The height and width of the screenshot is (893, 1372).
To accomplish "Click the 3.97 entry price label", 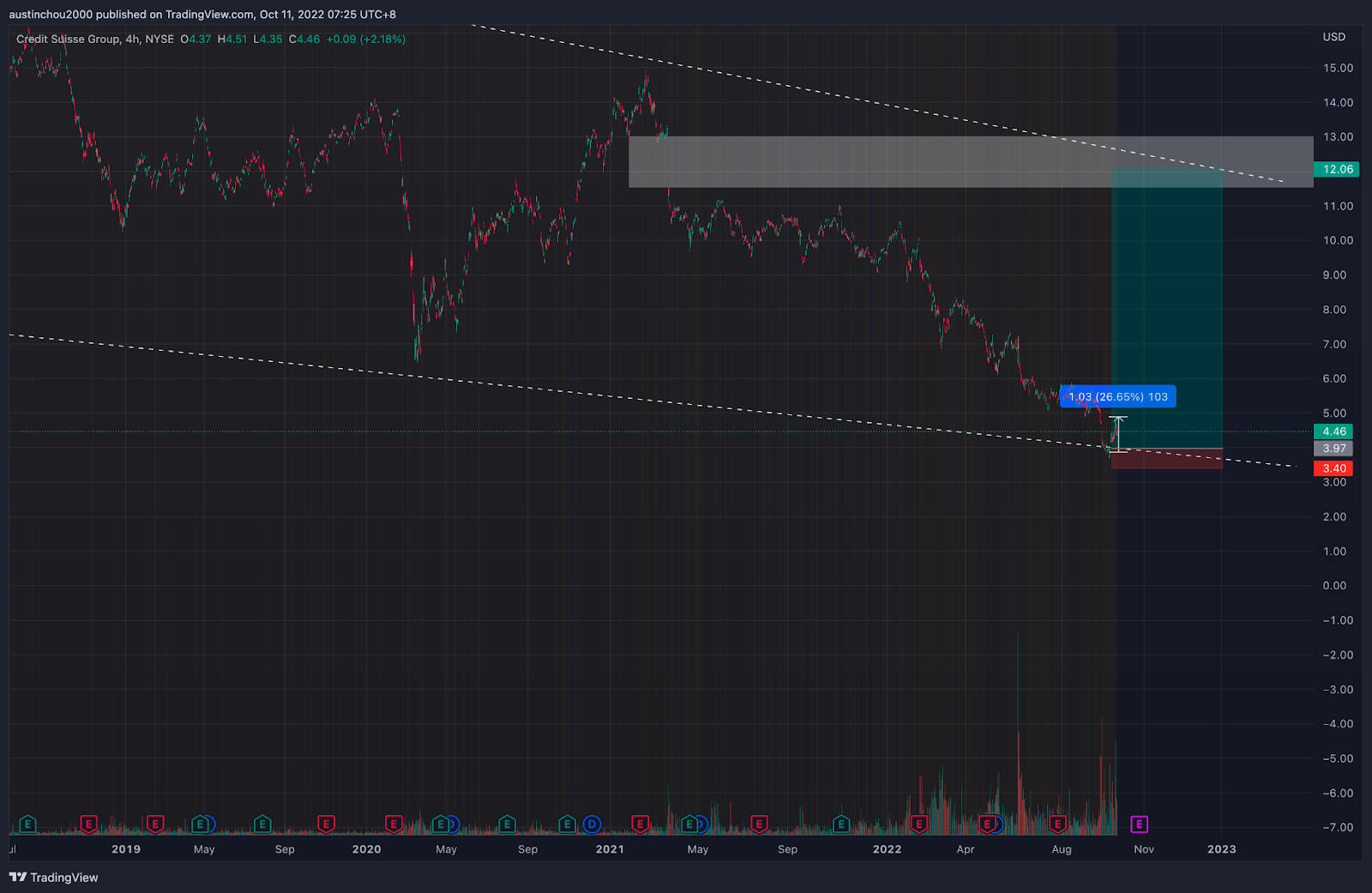I will pos(1333,449).
